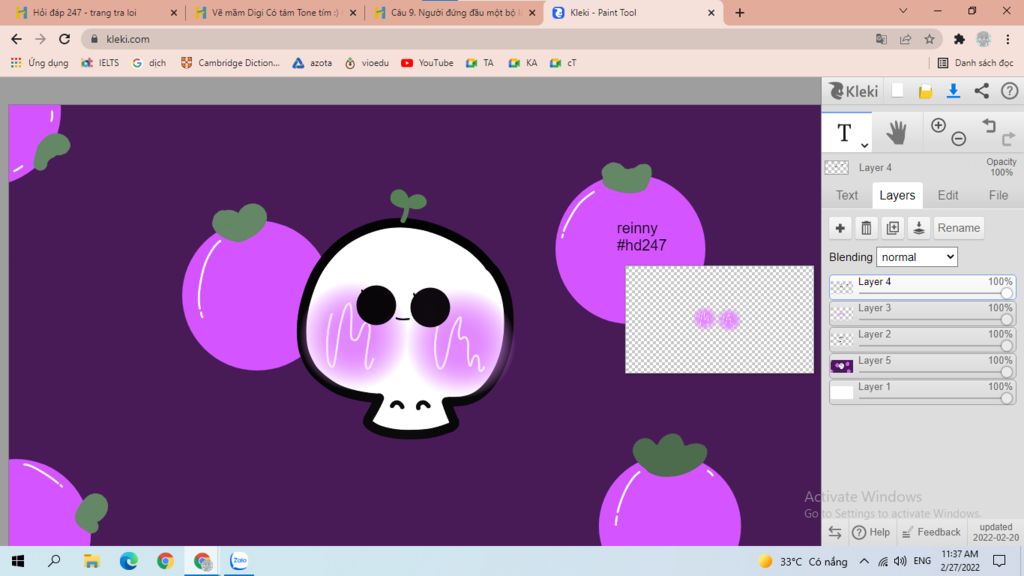Select Layer 3 in the layers list
The height and width of the screenshot is (576, 1024).
922,313
